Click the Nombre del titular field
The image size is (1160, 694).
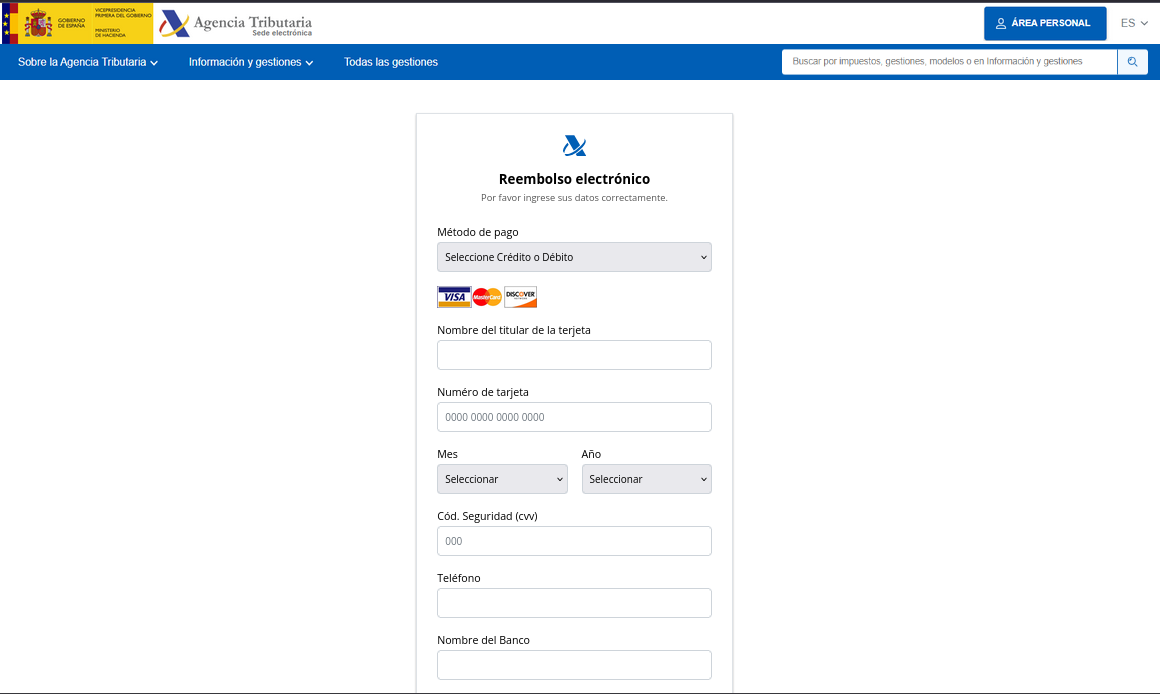point(574,355)
